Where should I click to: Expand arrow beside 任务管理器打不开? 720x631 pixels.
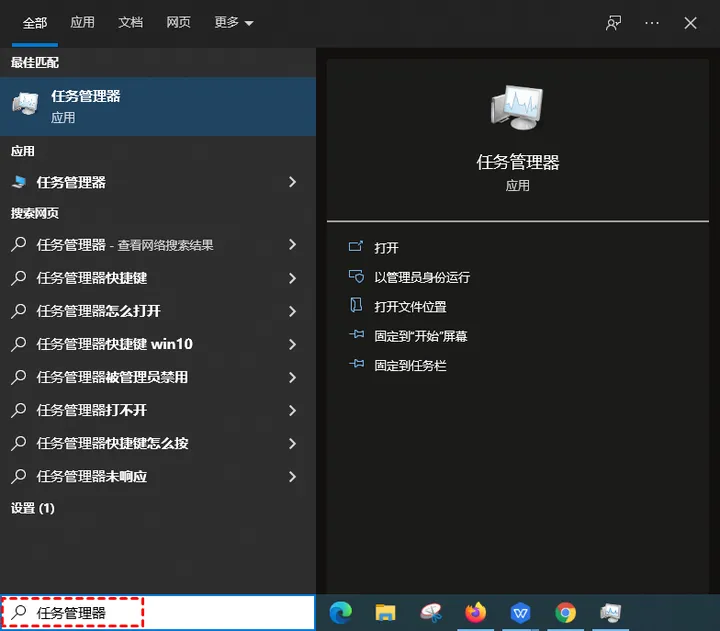tap(292, 410)
